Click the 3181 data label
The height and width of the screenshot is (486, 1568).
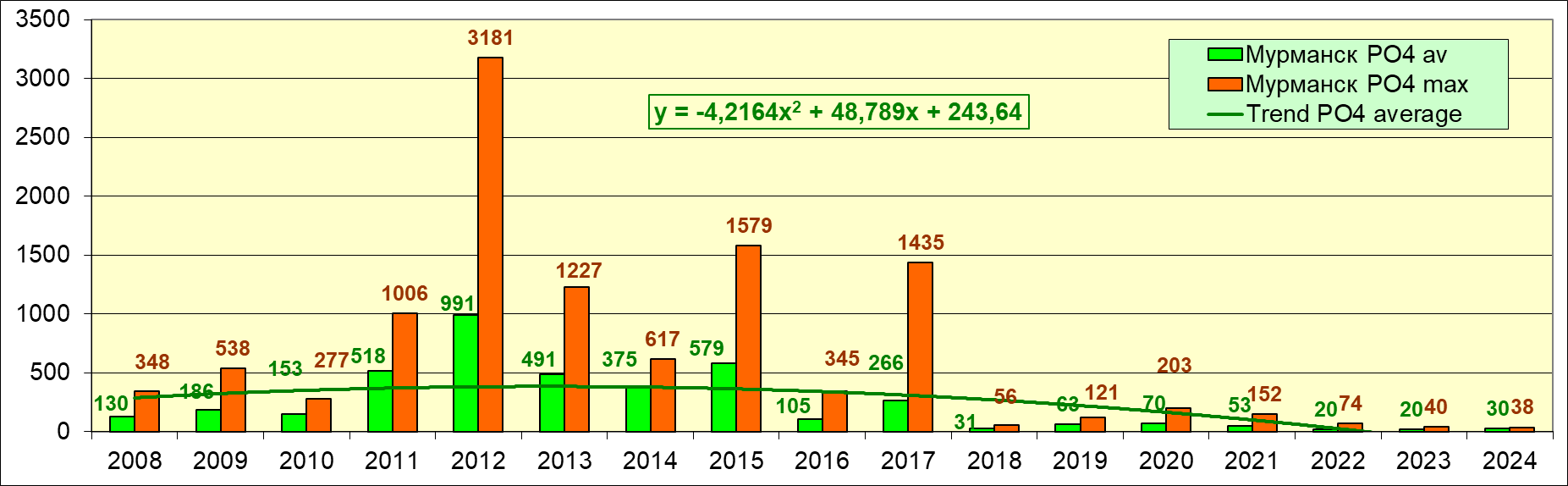490,38
